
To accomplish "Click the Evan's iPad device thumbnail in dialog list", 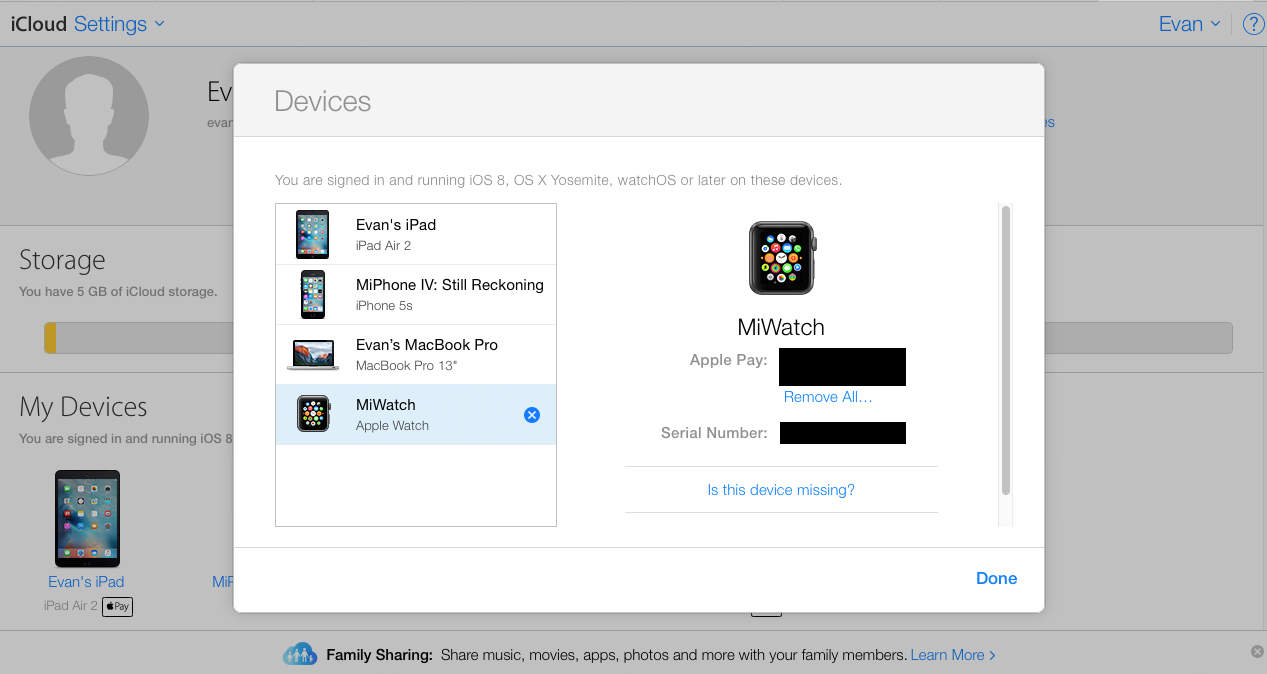I will click(x=312, y=234).
